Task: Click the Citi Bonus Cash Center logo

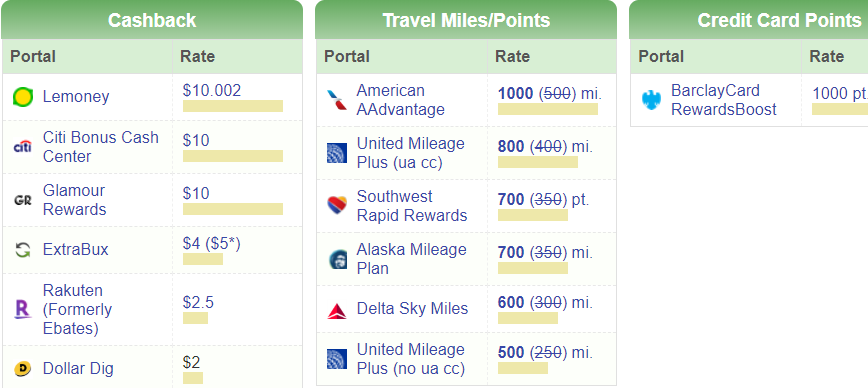Action: coord(23,147)
